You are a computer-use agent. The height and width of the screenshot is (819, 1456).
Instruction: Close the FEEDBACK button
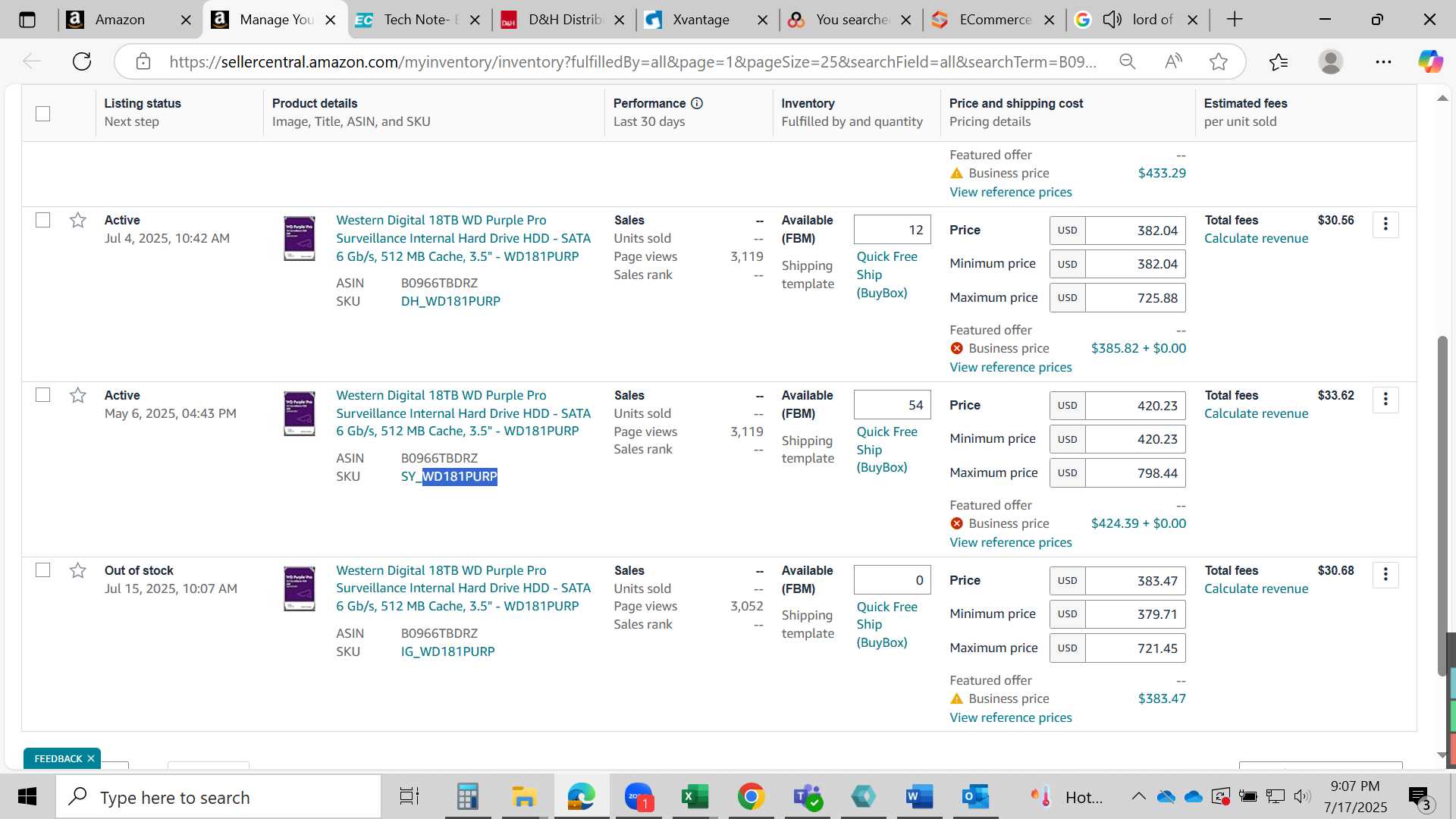coord(91,758)
